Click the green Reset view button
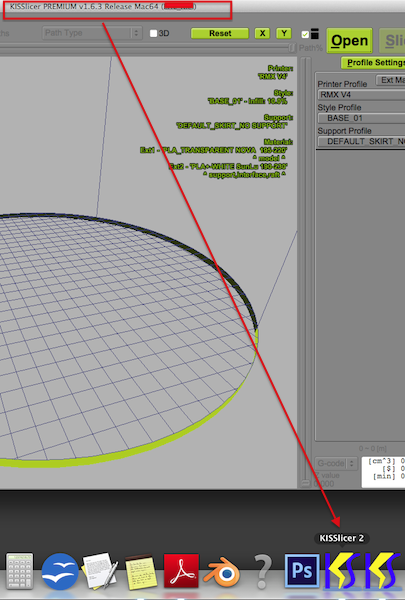Viewport: 405px width, 600px height. click(x=220, y=33)
